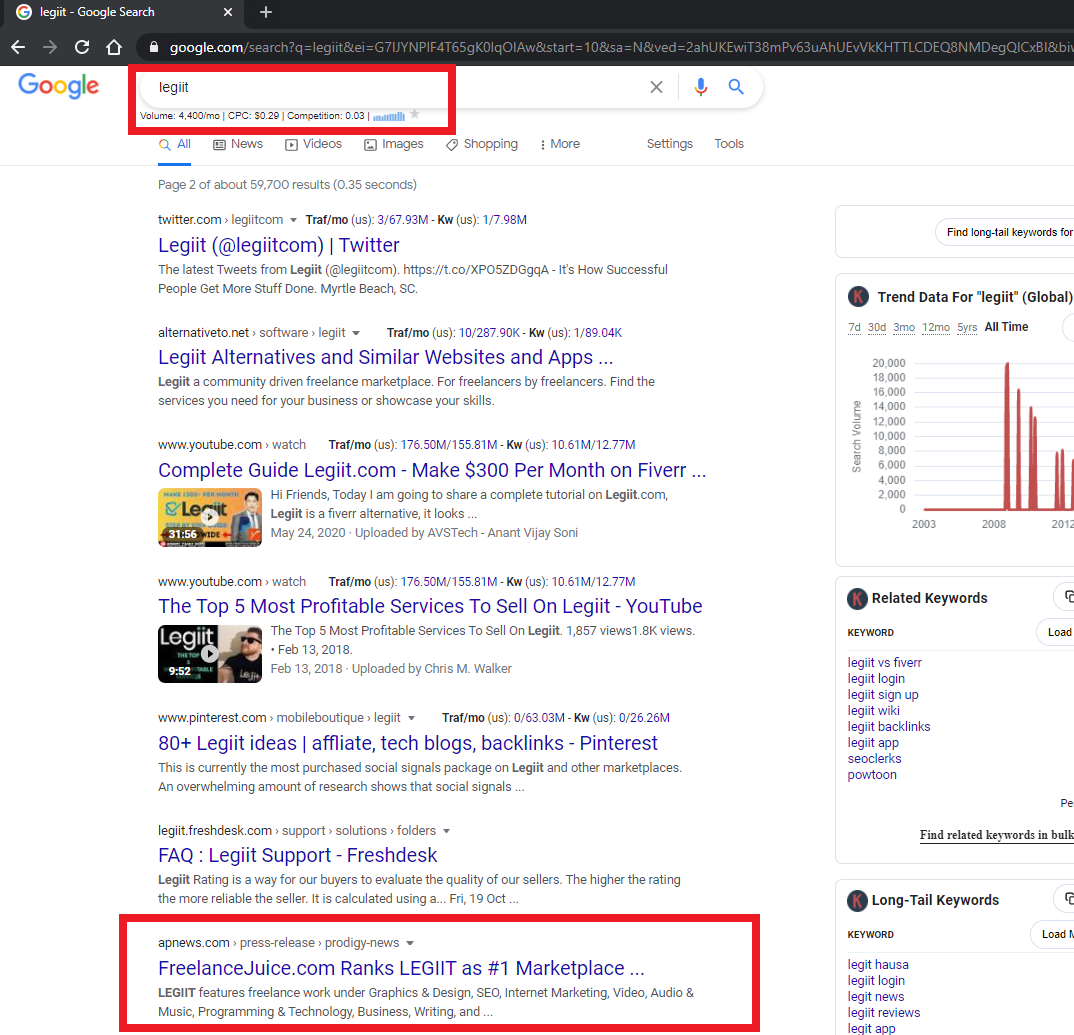Select All Time trend range
This screenshot has height=1035, width=1074.
point(1006,327)
